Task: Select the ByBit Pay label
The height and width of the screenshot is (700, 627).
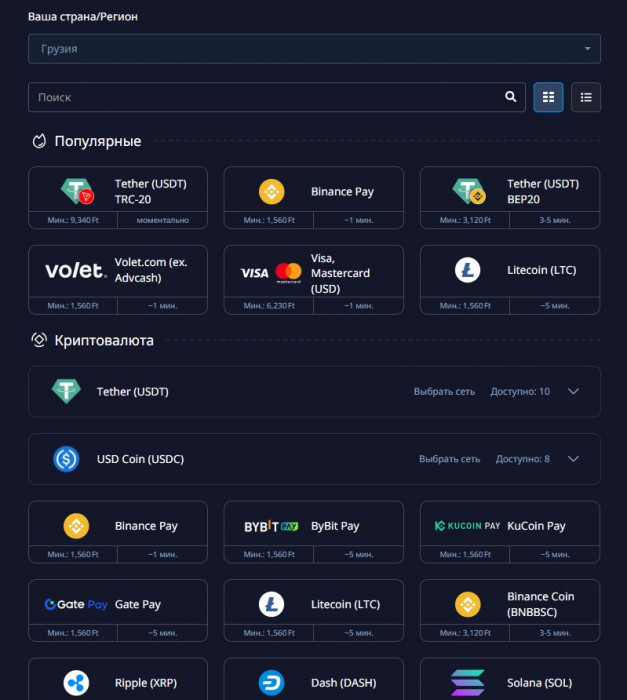Action: (335, 526)
